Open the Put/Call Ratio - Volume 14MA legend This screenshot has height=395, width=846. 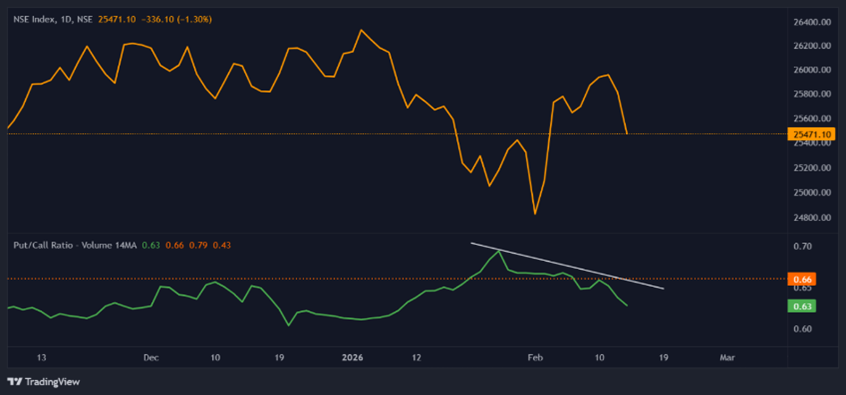pyautogui.click(x=75, y=245)
